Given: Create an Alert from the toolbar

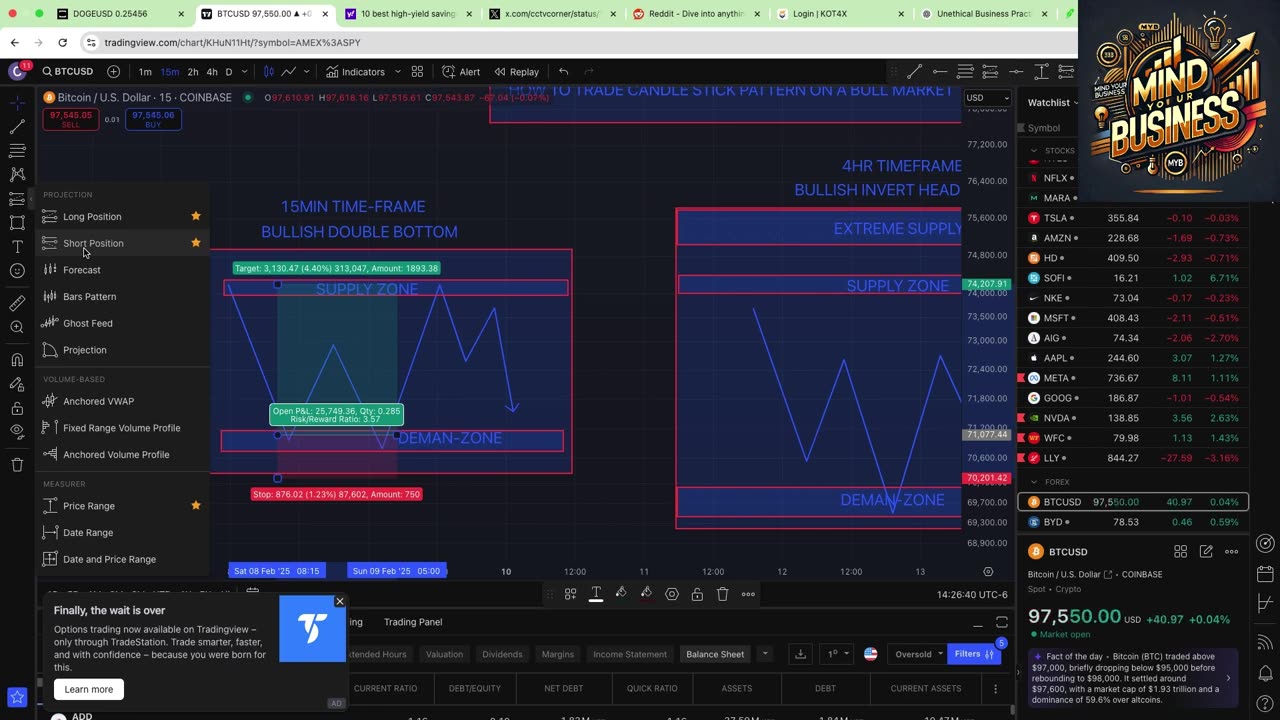Looking at the screenshot, I should [x=461, y=72].
